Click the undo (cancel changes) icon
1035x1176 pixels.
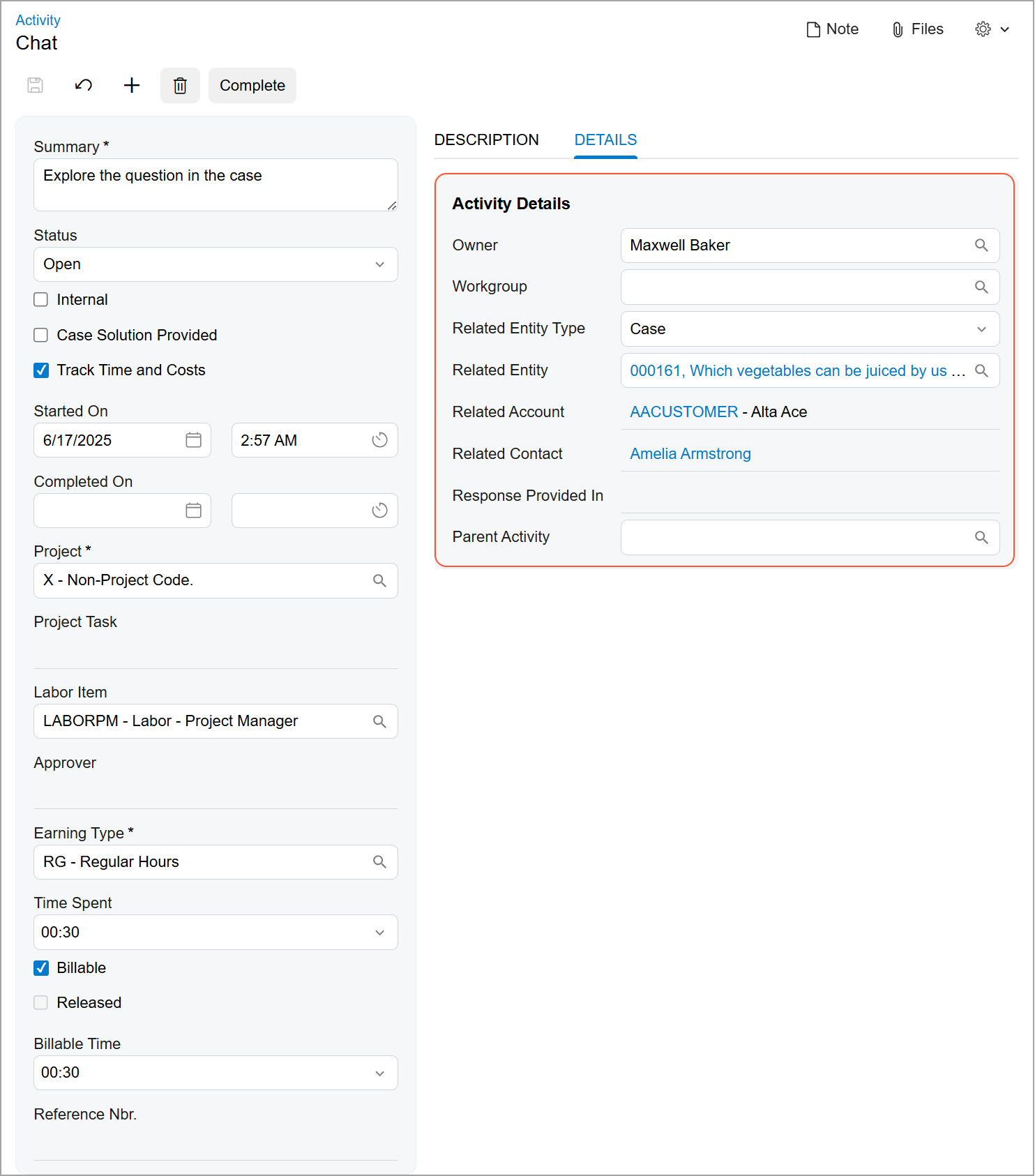[x=84, y=86]
